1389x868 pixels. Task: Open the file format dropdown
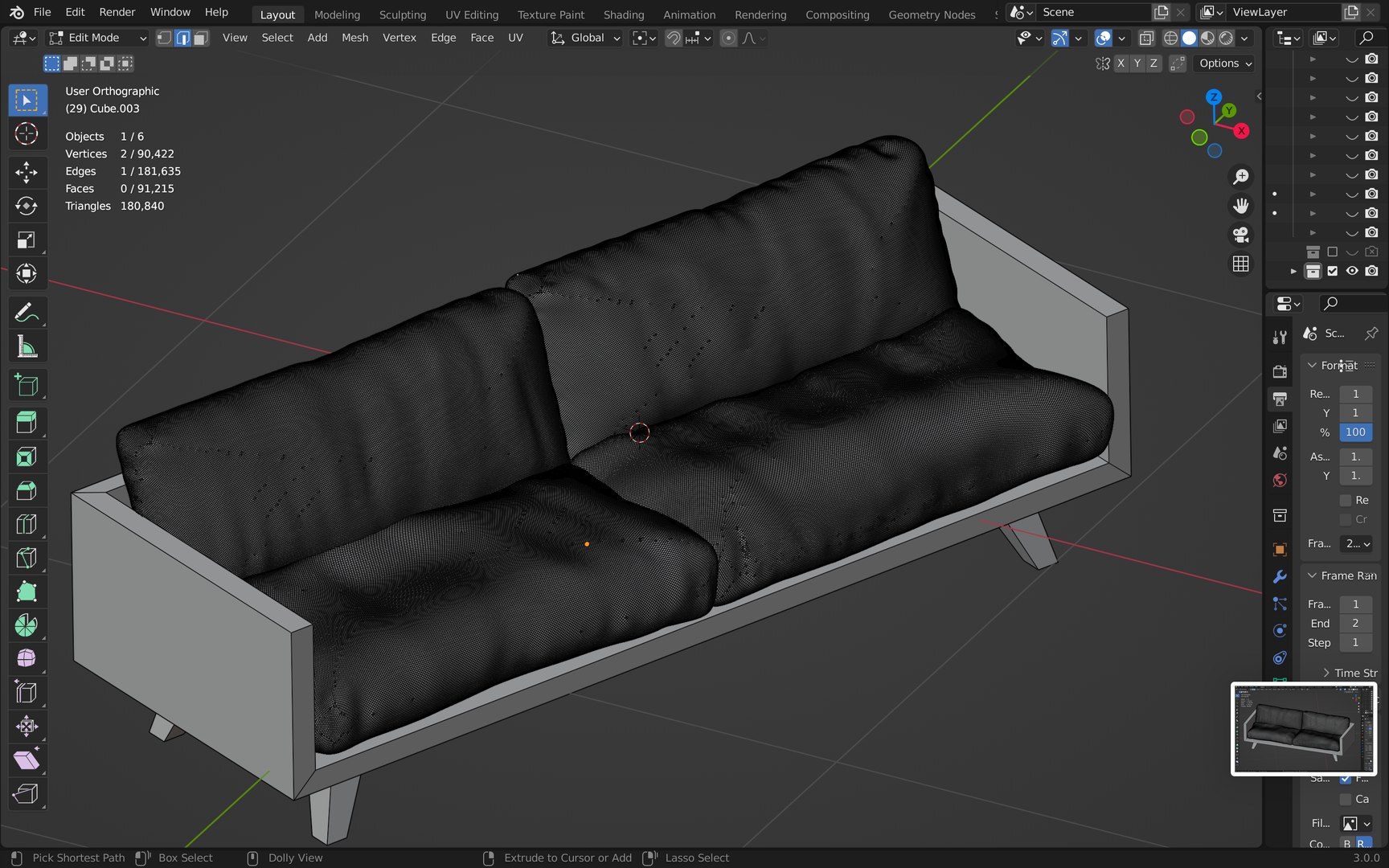[x=1356, y=823]
